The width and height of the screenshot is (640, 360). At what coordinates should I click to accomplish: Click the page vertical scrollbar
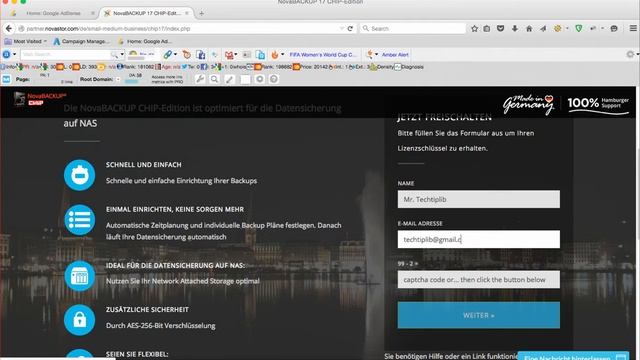click(x=638, y=222)
